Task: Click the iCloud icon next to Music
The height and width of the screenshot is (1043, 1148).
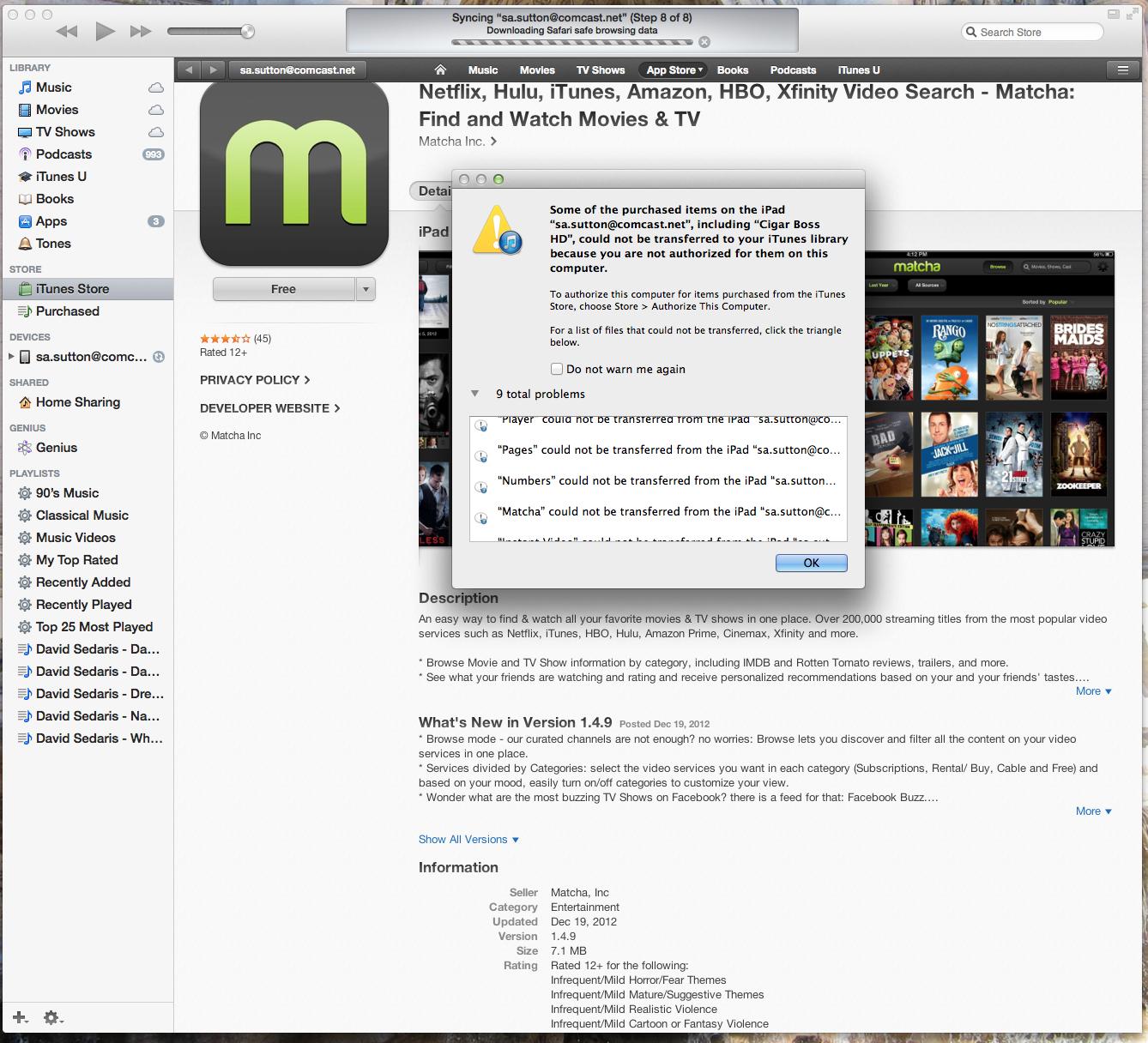Action: tap(156, 87)
